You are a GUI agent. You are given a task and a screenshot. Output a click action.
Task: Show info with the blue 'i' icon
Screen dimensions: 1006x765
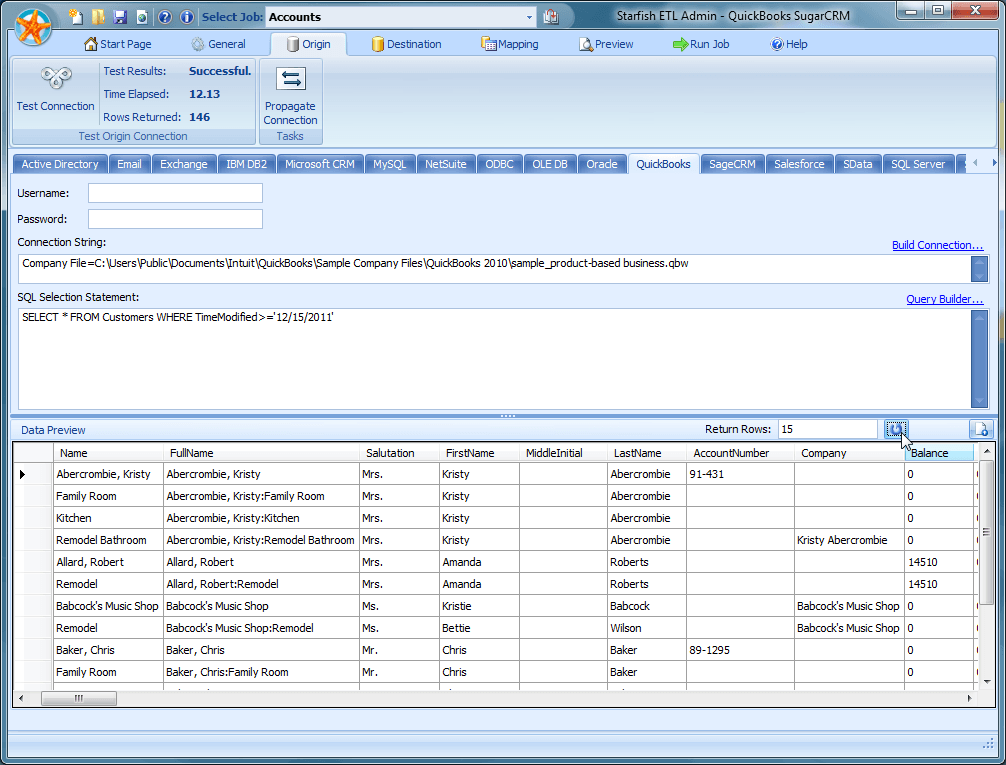pyautogui.click(x=187, y=17)
